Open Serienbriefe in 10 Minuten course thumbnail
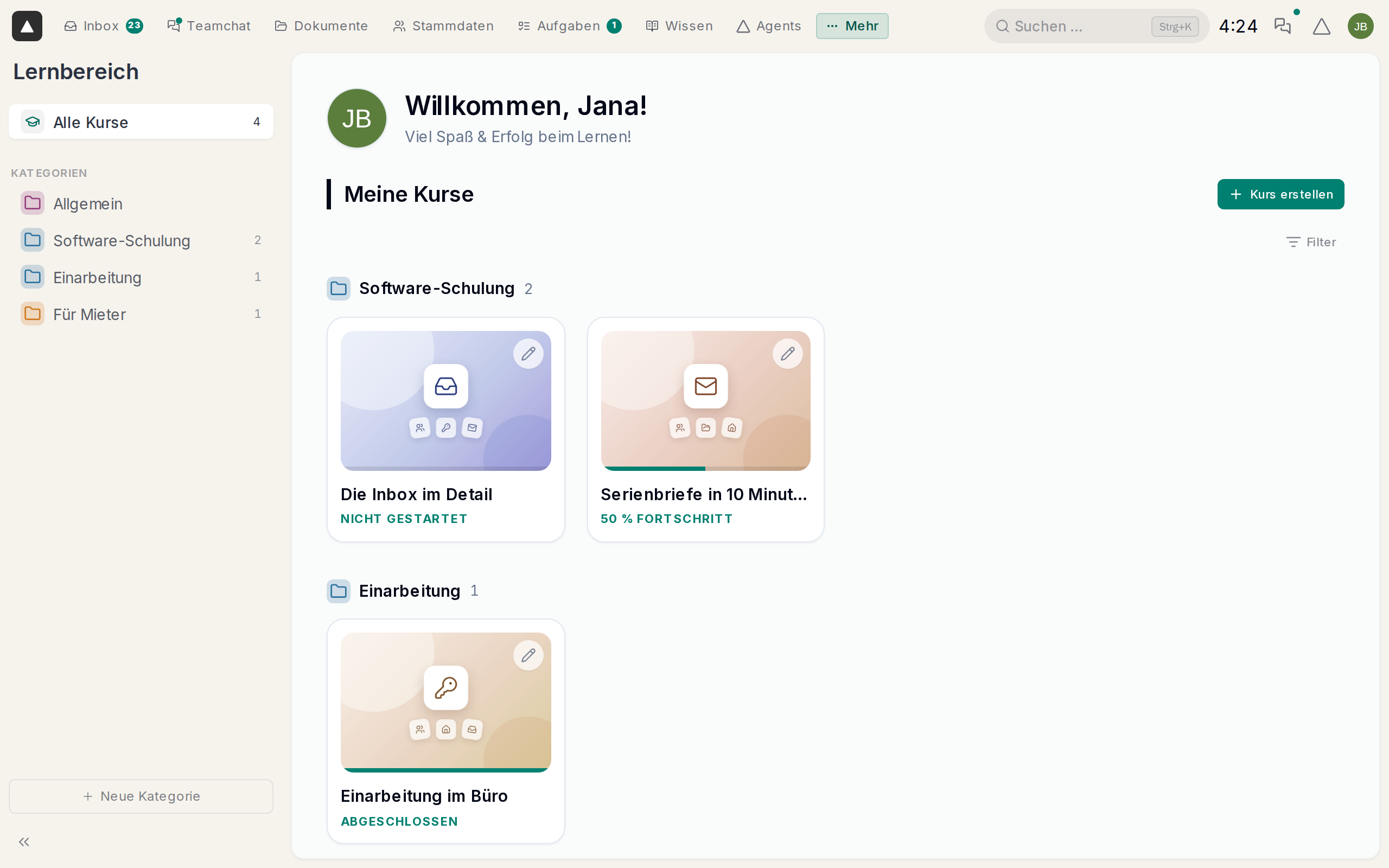This screenshot has width=1389, height=868. (705, 401)
